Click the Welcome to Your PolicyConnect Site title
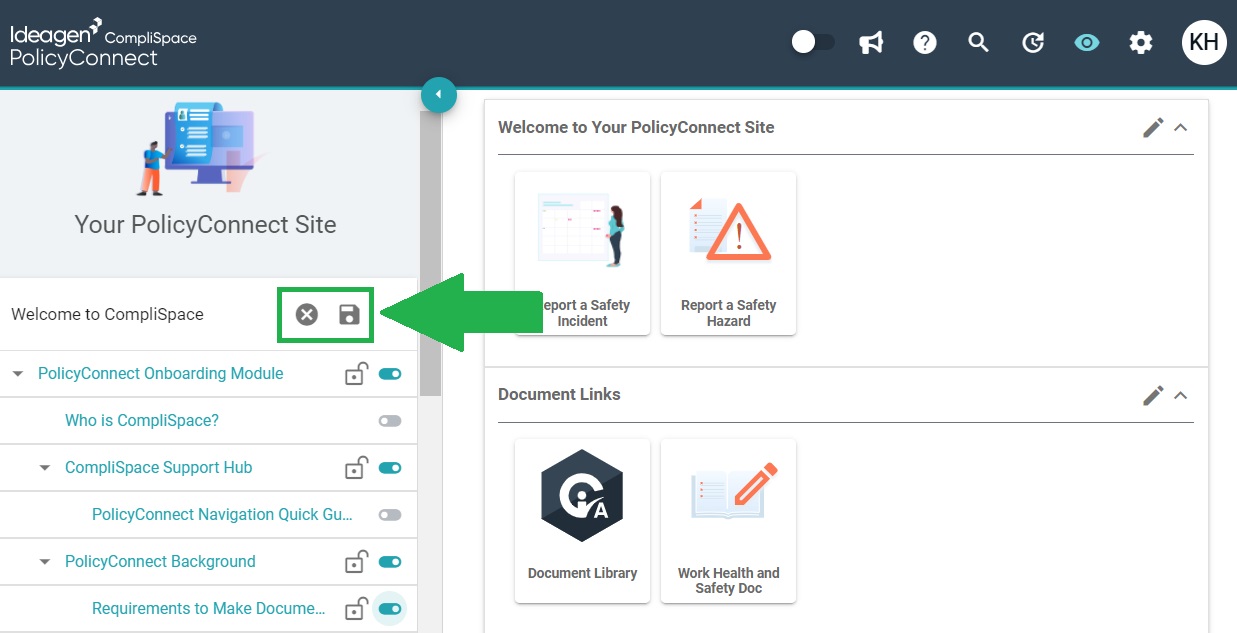 pos(636,127)
